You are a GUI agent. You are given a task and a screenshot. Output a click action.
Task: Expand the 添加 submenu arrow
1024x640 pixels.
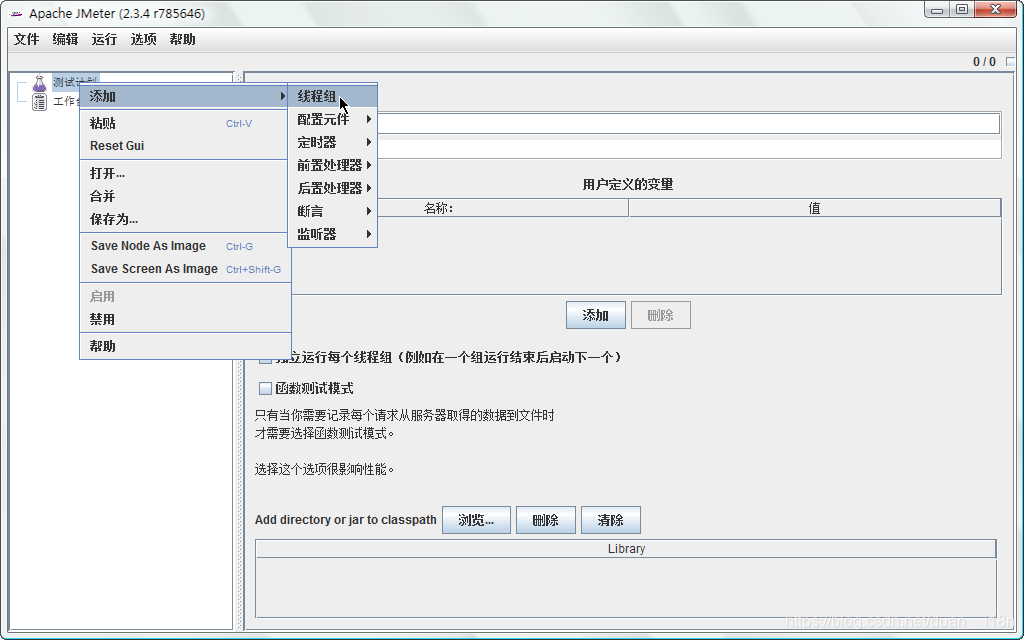tap(282, 96)
